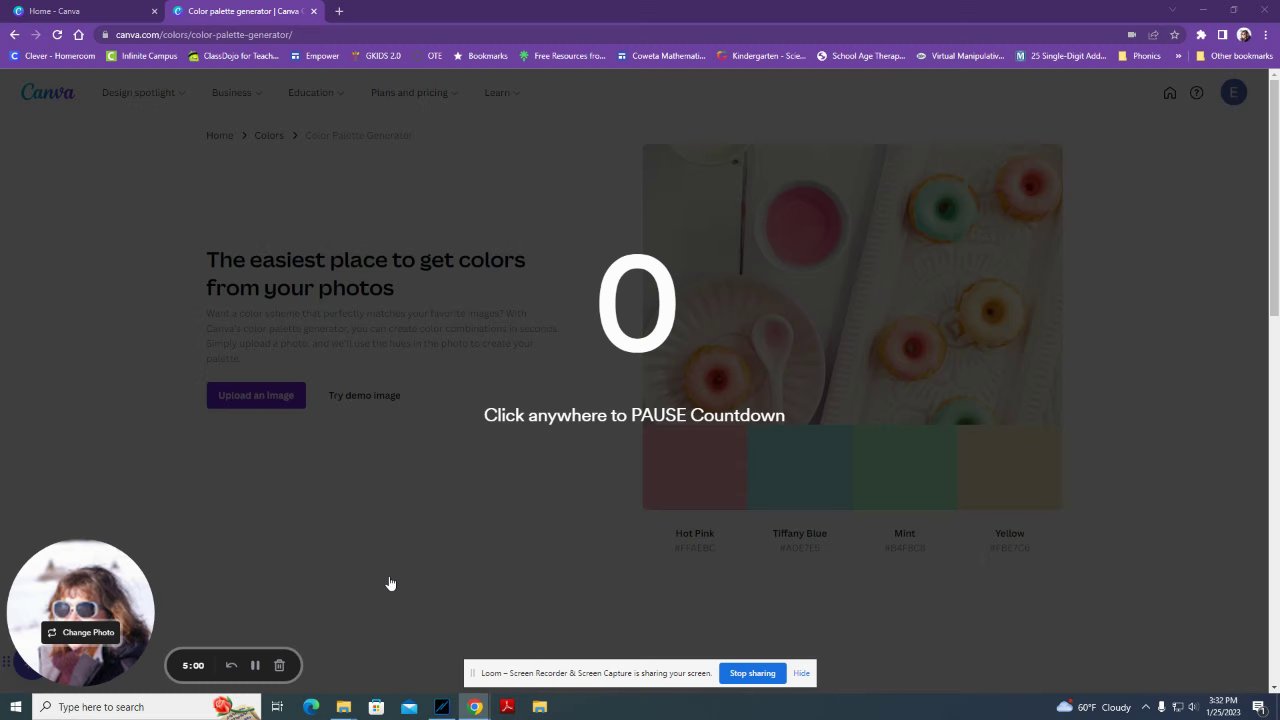Select the Hot Pink palette swatch
This screenshot has width=1280, height=720.
(695, 467)
